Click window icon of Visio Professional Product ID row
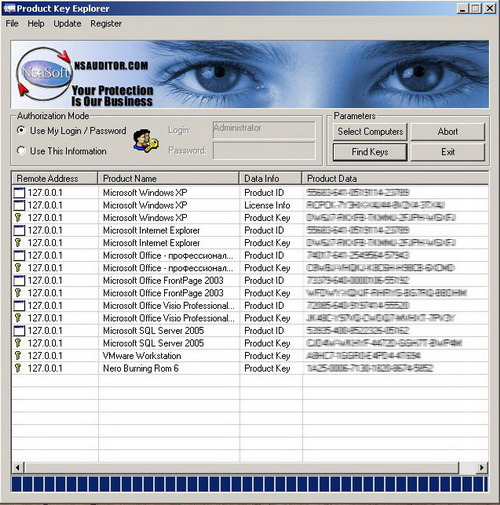500x505 pixels. 19,305
